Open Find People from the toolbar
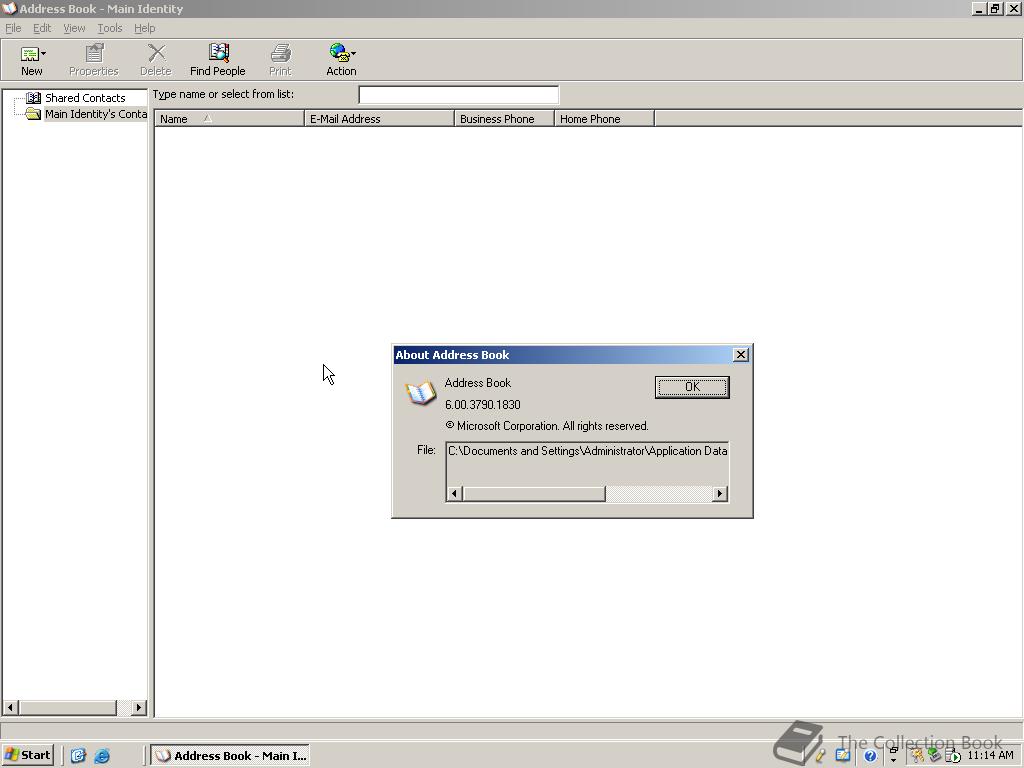The height and width of the screenshot is (768, 1024). (218, 60)
